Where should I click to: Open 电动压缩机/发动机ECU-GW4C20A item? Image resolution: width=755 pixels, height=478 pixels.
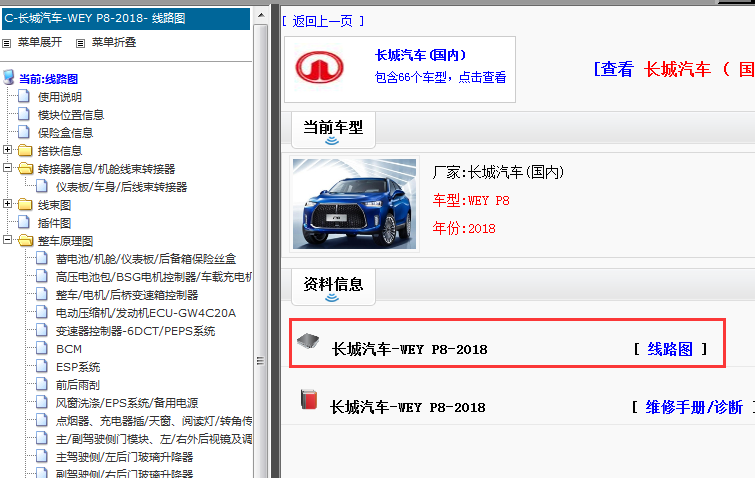point(146,313)
